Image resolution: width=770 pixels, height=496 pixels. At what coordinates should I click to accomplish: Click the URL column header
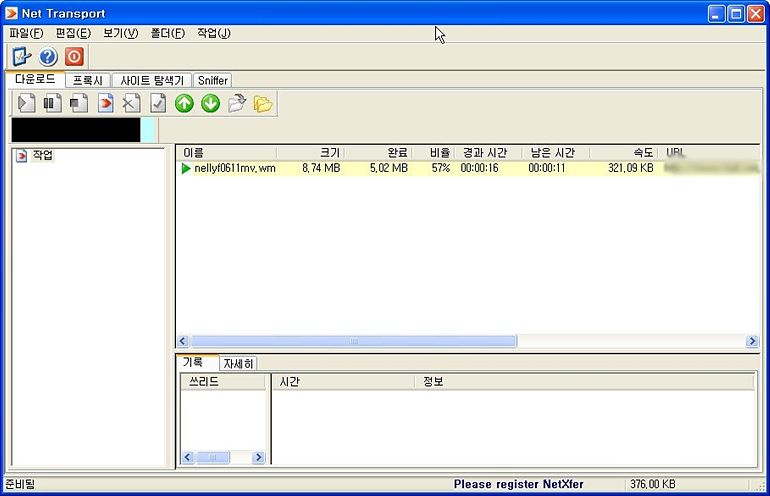pyautogui.click(x=709, y=153)
